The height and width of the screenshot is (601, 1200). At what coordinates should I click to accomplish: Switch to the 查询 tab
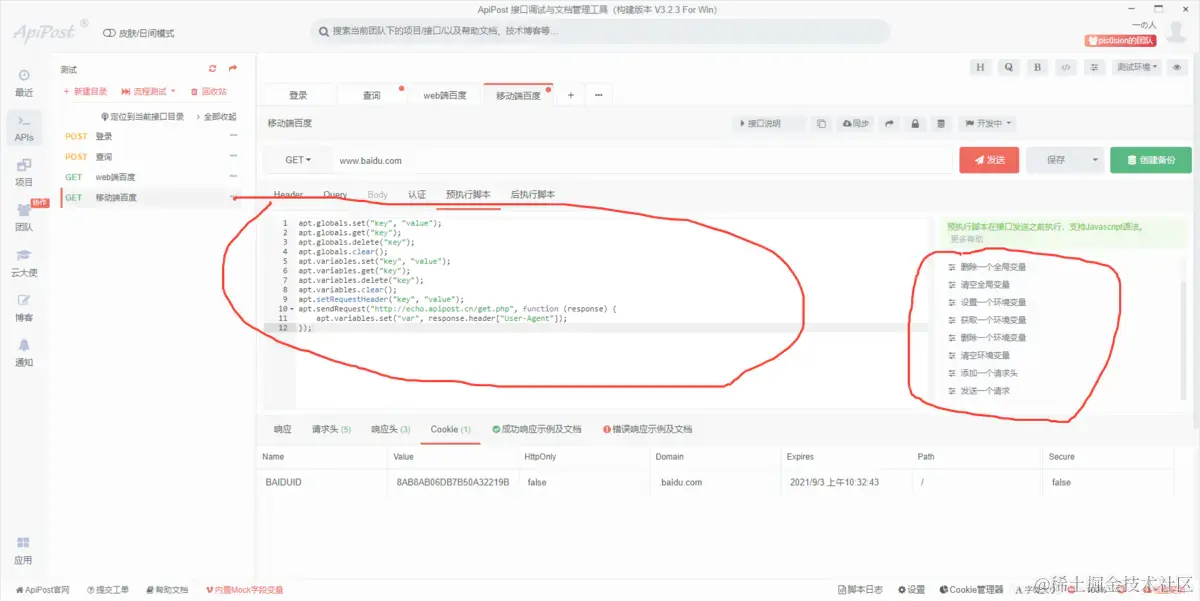click(x=371, y=95)
